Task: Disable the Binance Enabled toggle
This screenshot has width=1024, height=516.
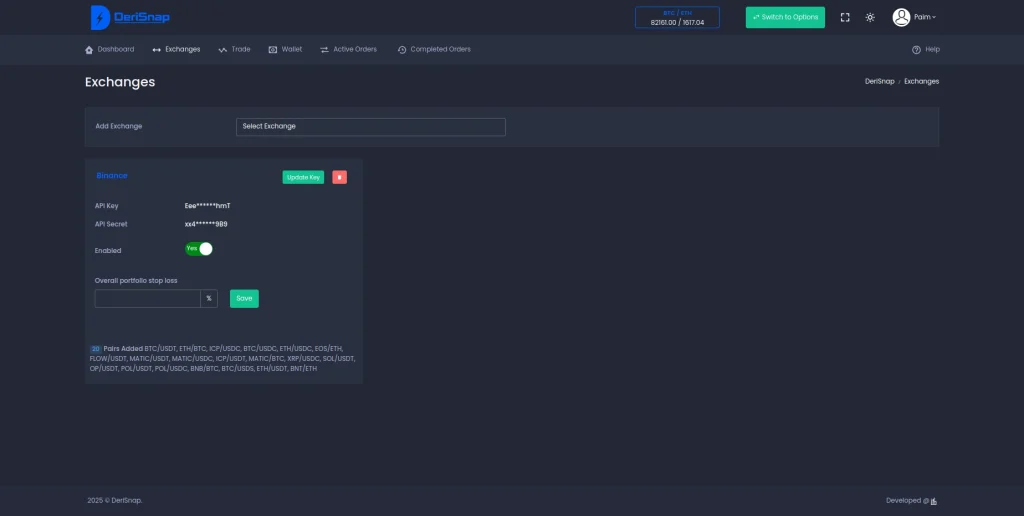Action: point(199,249)
